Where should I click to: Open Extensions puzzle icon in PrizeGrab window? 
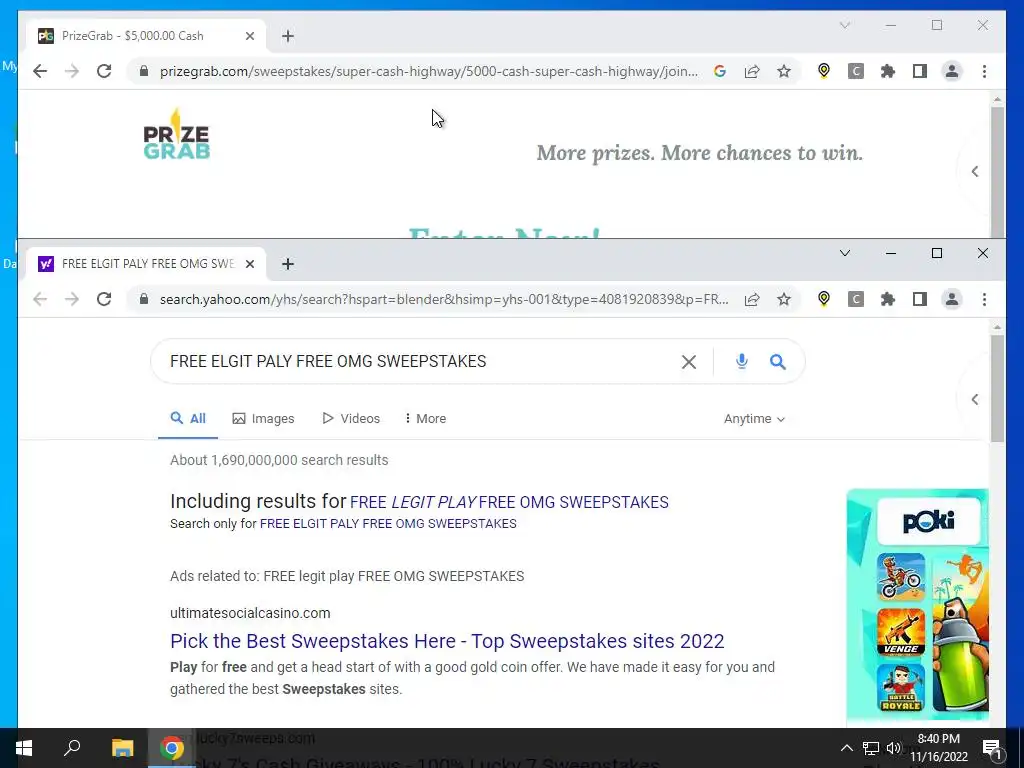click(888, 71)
